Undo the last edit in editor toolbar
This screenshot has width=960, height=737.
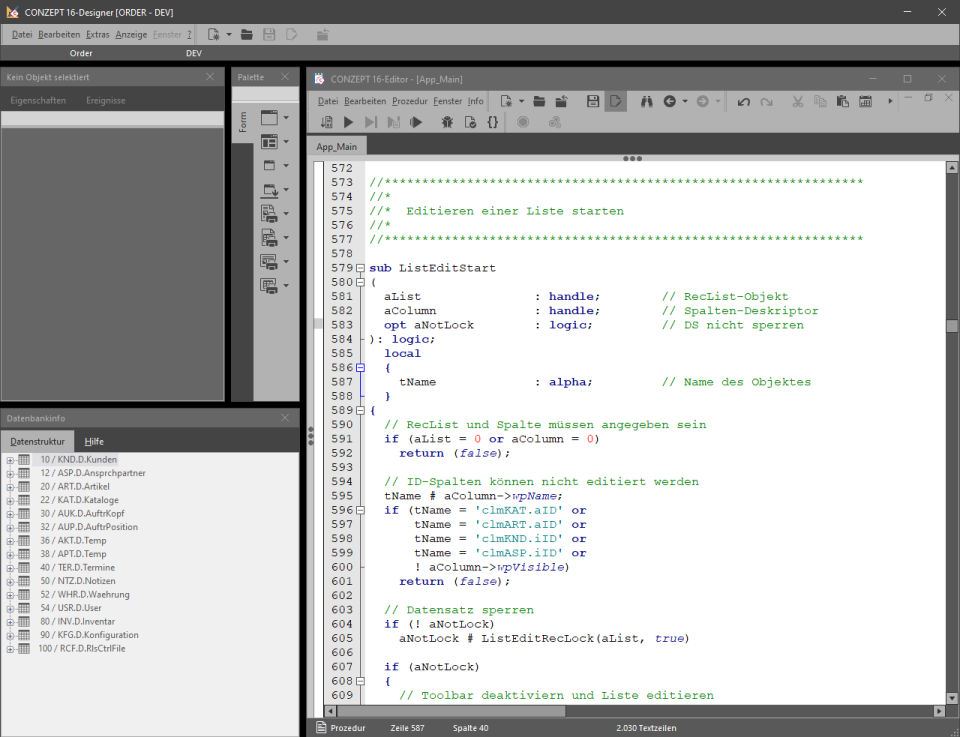[744, 102]
